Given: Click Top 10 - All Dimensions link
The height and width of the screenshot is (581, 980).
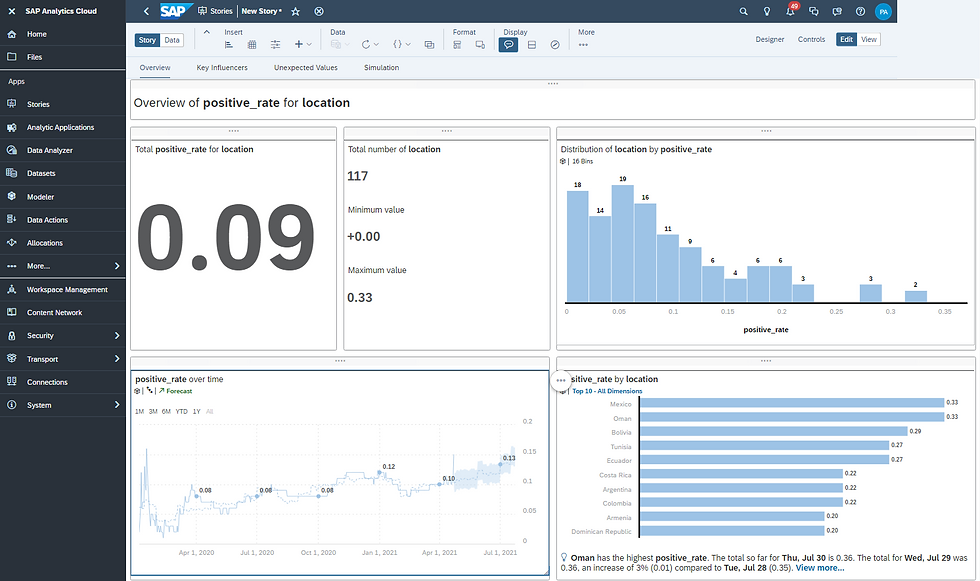Looking at the screenshot, I should [x=607, y=391].
